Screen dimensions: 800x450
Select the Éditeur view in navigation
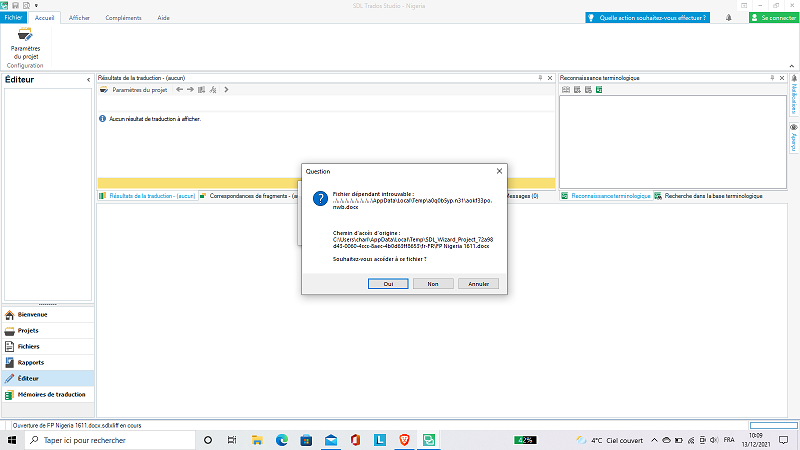[48, 379]
